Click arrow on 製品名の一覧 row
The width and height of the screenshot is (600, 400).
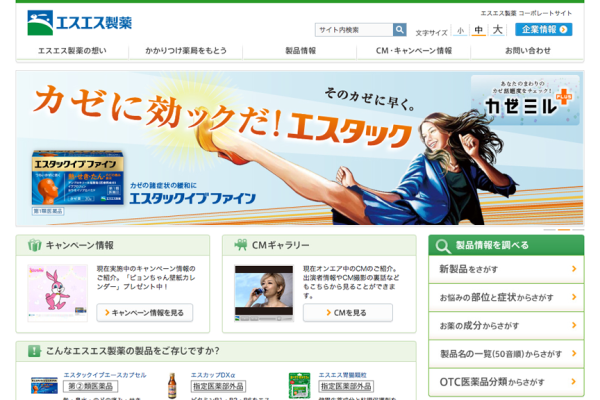(x=574, y=353)
